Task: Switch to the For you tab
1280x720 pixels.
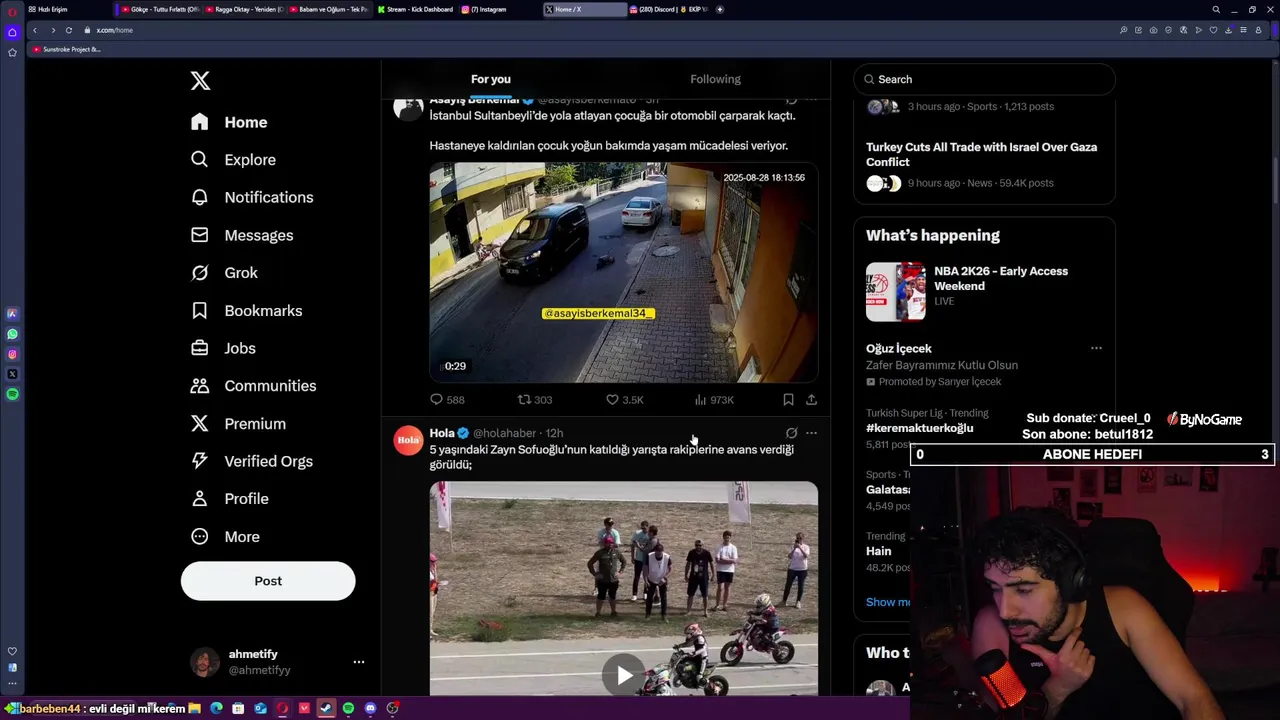Action: pyautogui.click(x=491, y=79)
